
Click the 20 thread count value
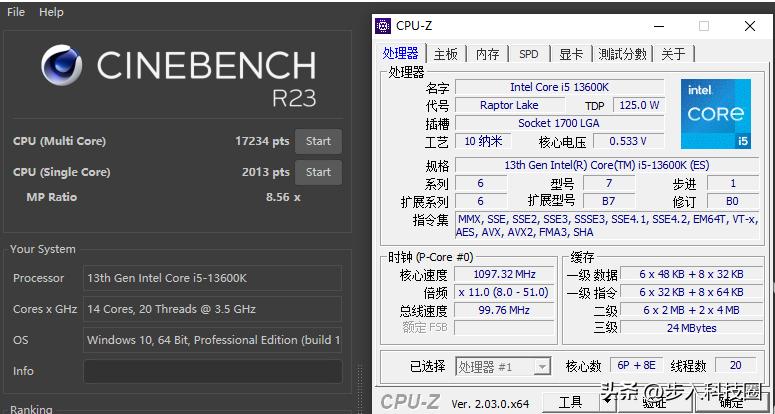point(735,366)
